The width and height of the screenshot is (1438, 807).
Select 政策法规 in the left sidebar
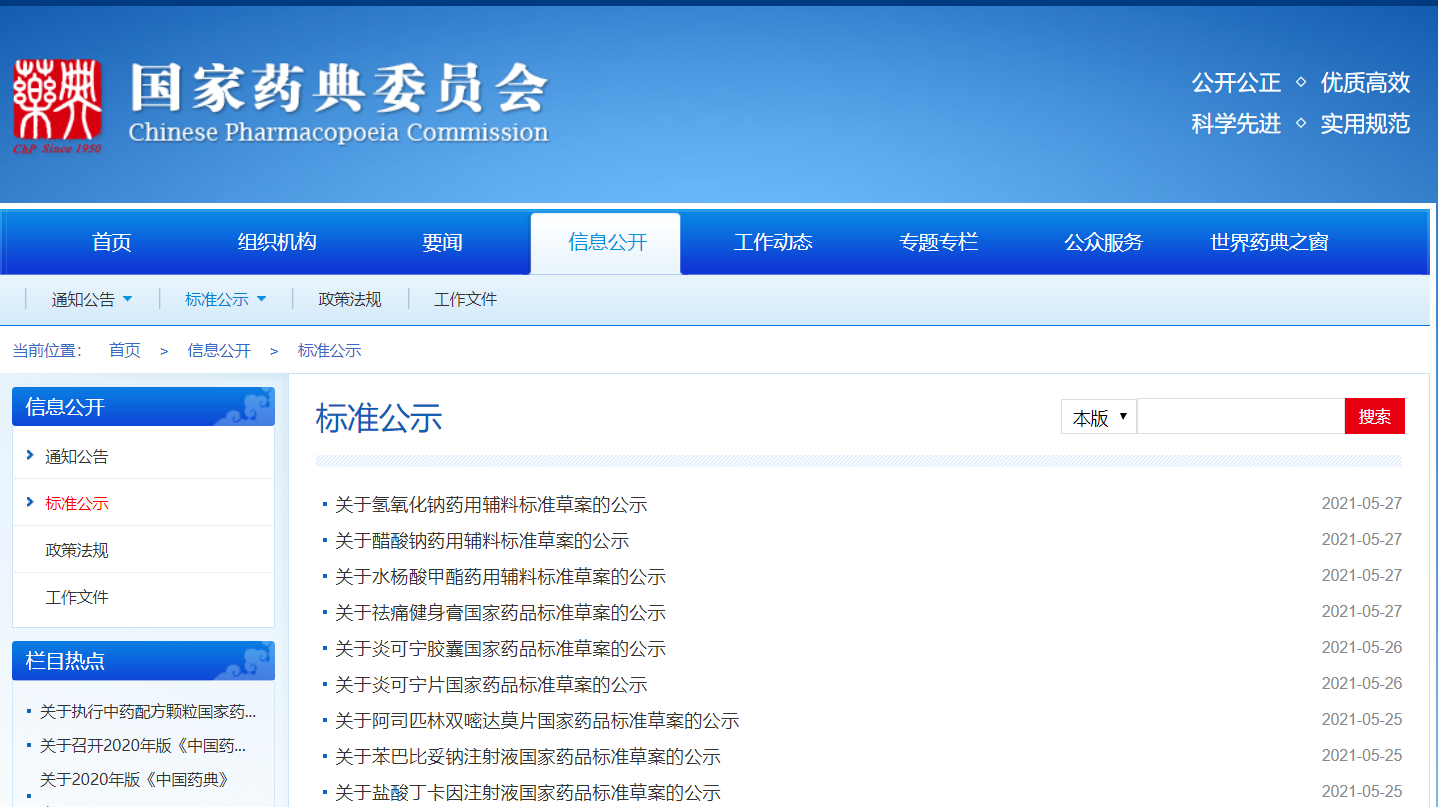[x=77, y=550]
